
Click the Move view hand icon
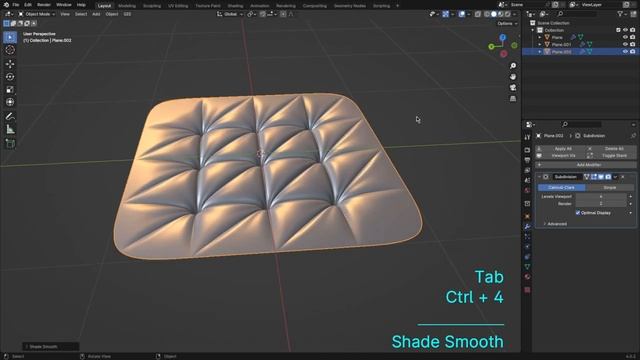click(x=513, y=77)
